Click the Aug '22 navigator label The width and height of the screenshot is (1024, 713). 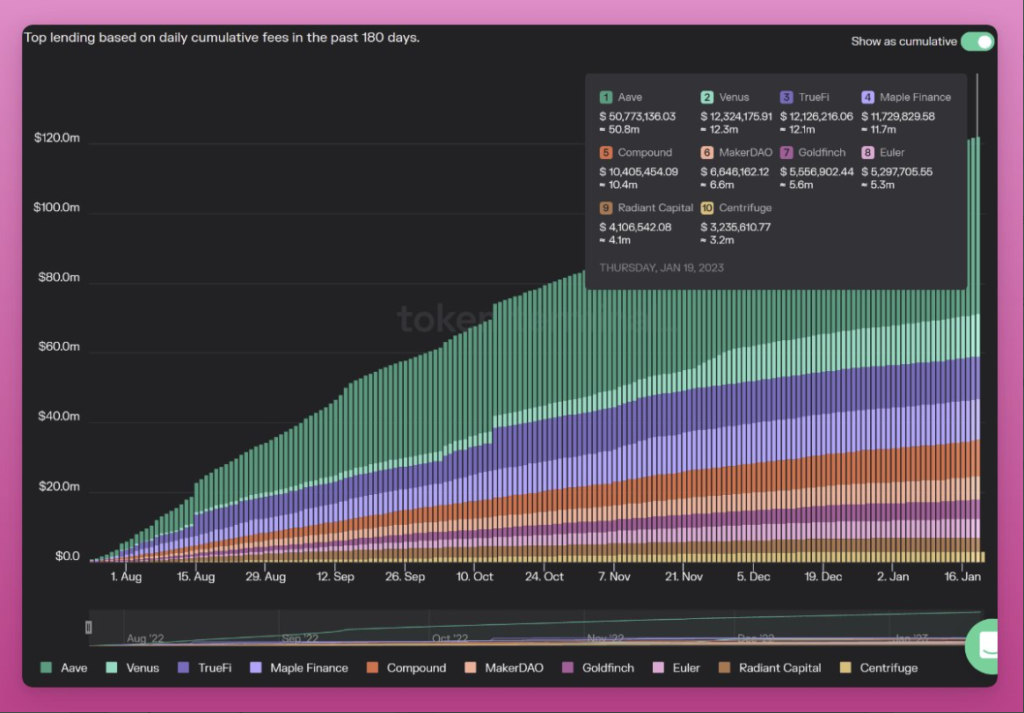point(145,639)
